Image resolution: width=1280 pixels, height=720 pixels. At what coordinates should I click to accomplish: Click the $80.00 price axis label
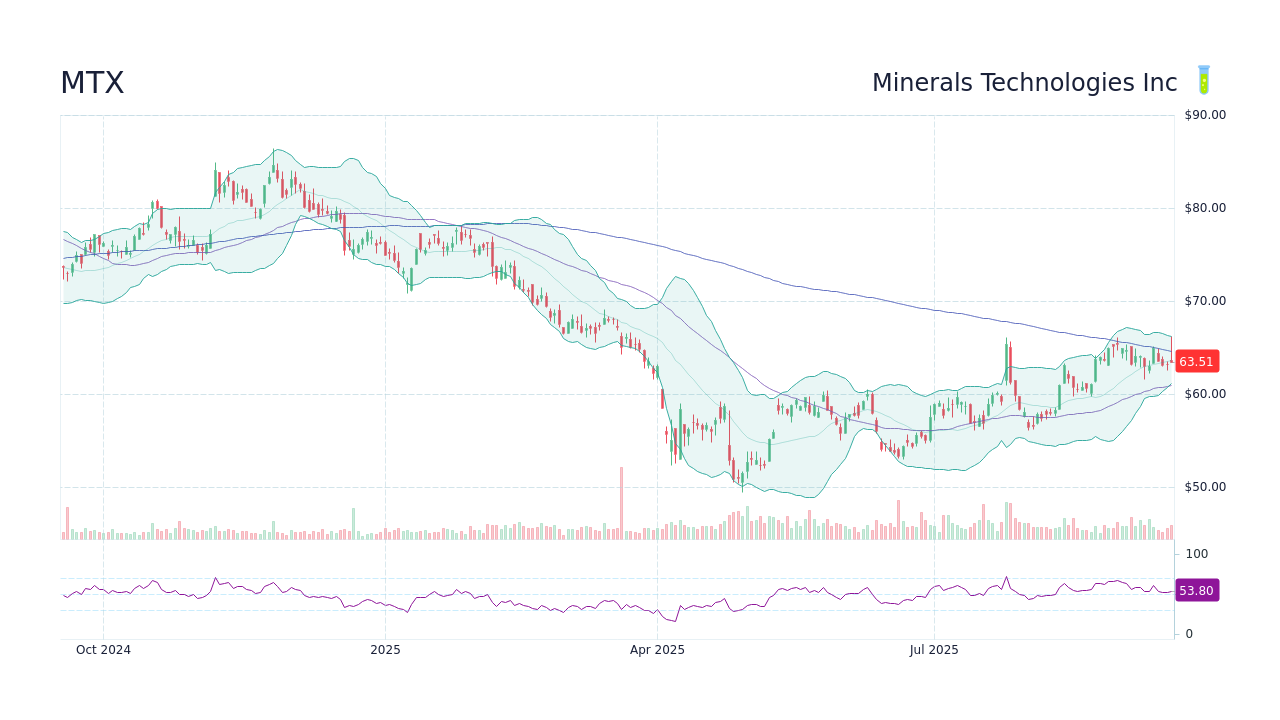[1203, 207]
